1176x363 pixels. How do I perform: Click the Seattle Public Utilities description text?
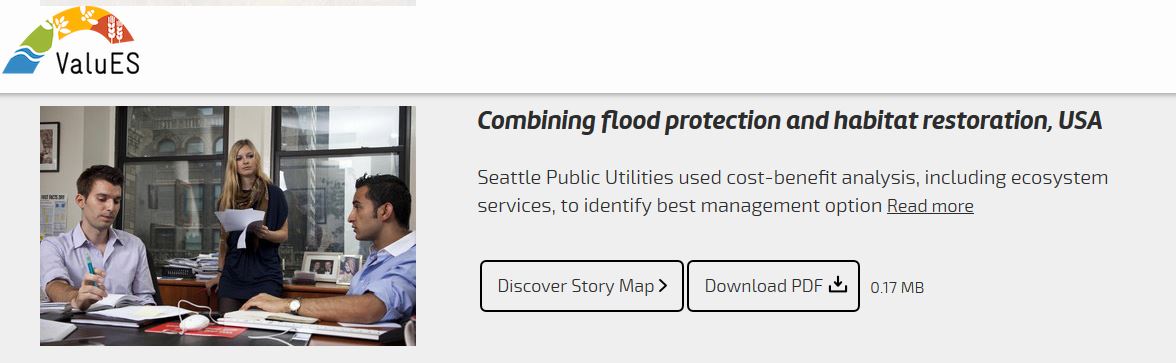(793, 192)
